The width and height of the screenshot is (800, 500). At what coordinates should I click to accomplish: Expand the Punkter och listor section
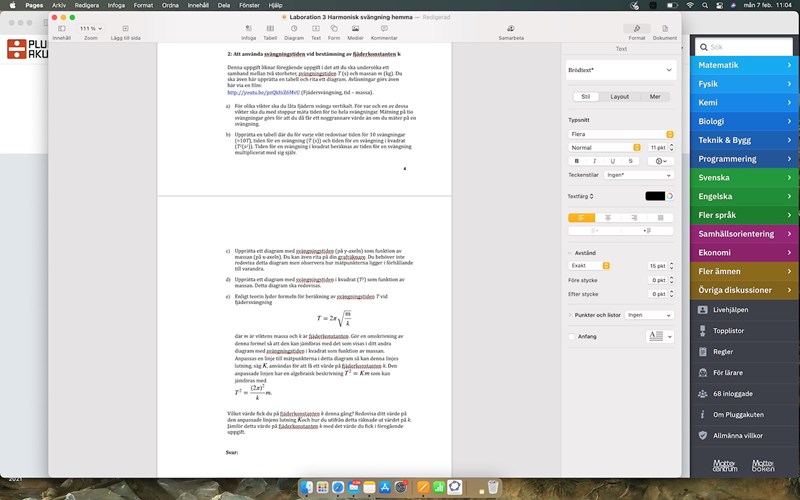pyautogui.click(x=571, y=314)
